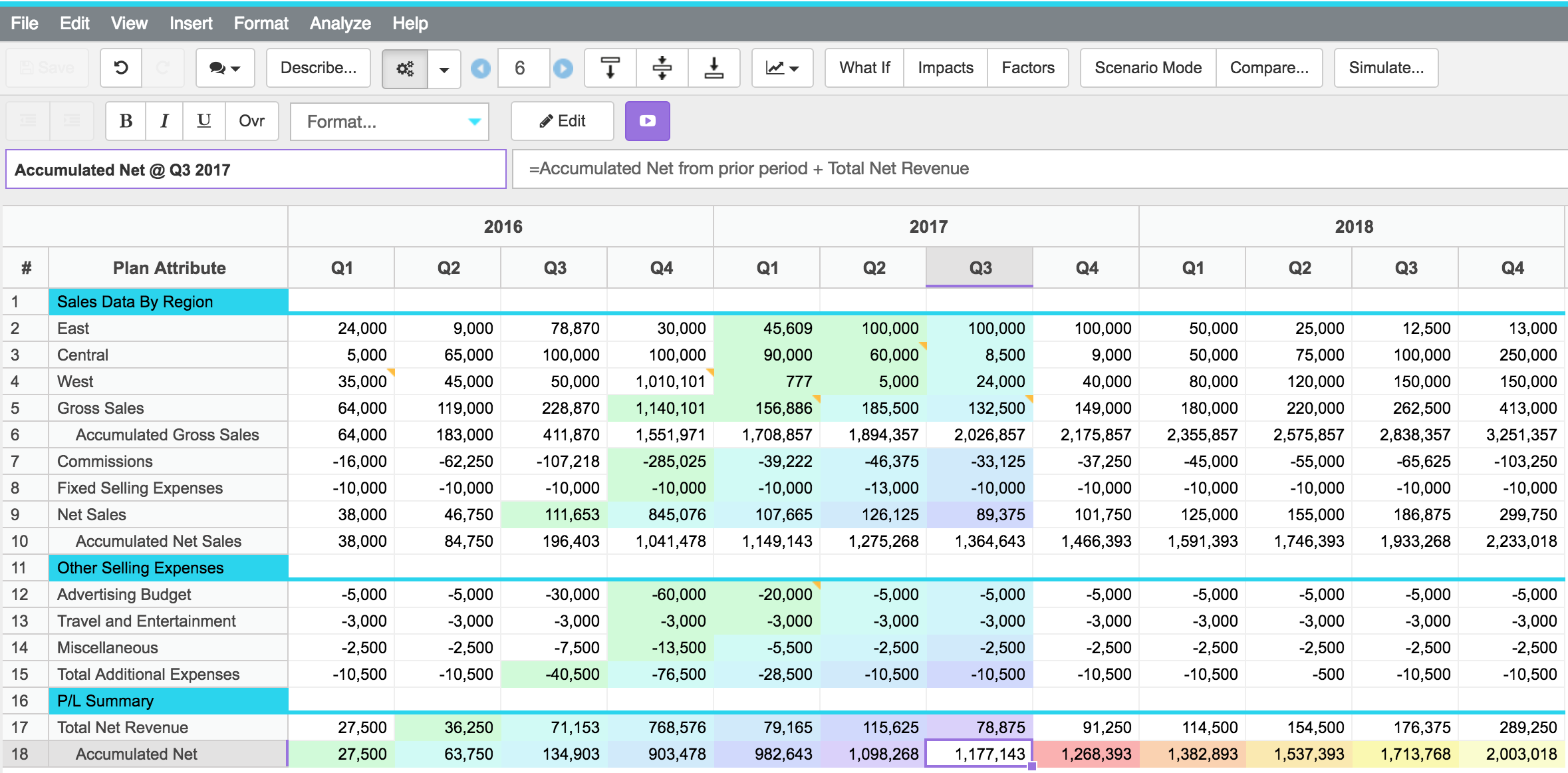Open the comments speech bubble dropdown
This screenshot has height=773, width=1568.
[x=225, y=68]
